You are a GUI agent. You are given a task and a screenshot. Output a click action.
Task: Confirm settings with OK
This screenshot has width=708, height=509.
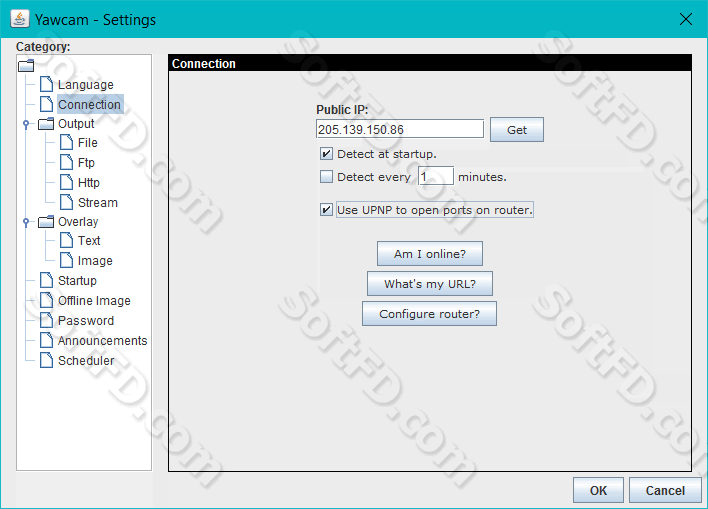tap(598, 490)
